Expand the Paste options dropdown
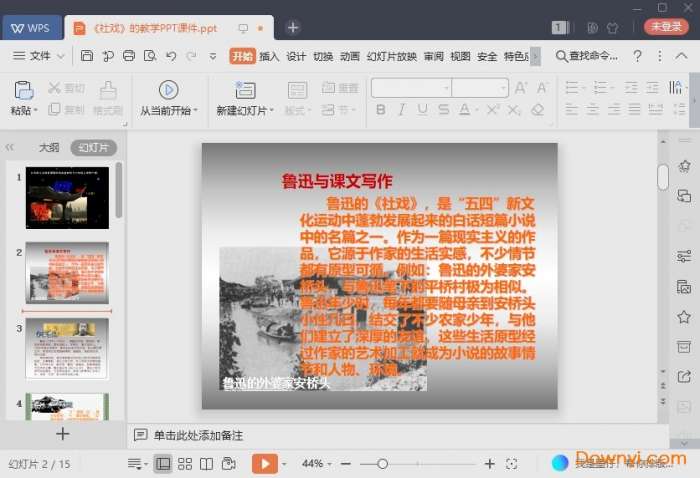This screenshot has width=700, height=478. tap(36, 110)
